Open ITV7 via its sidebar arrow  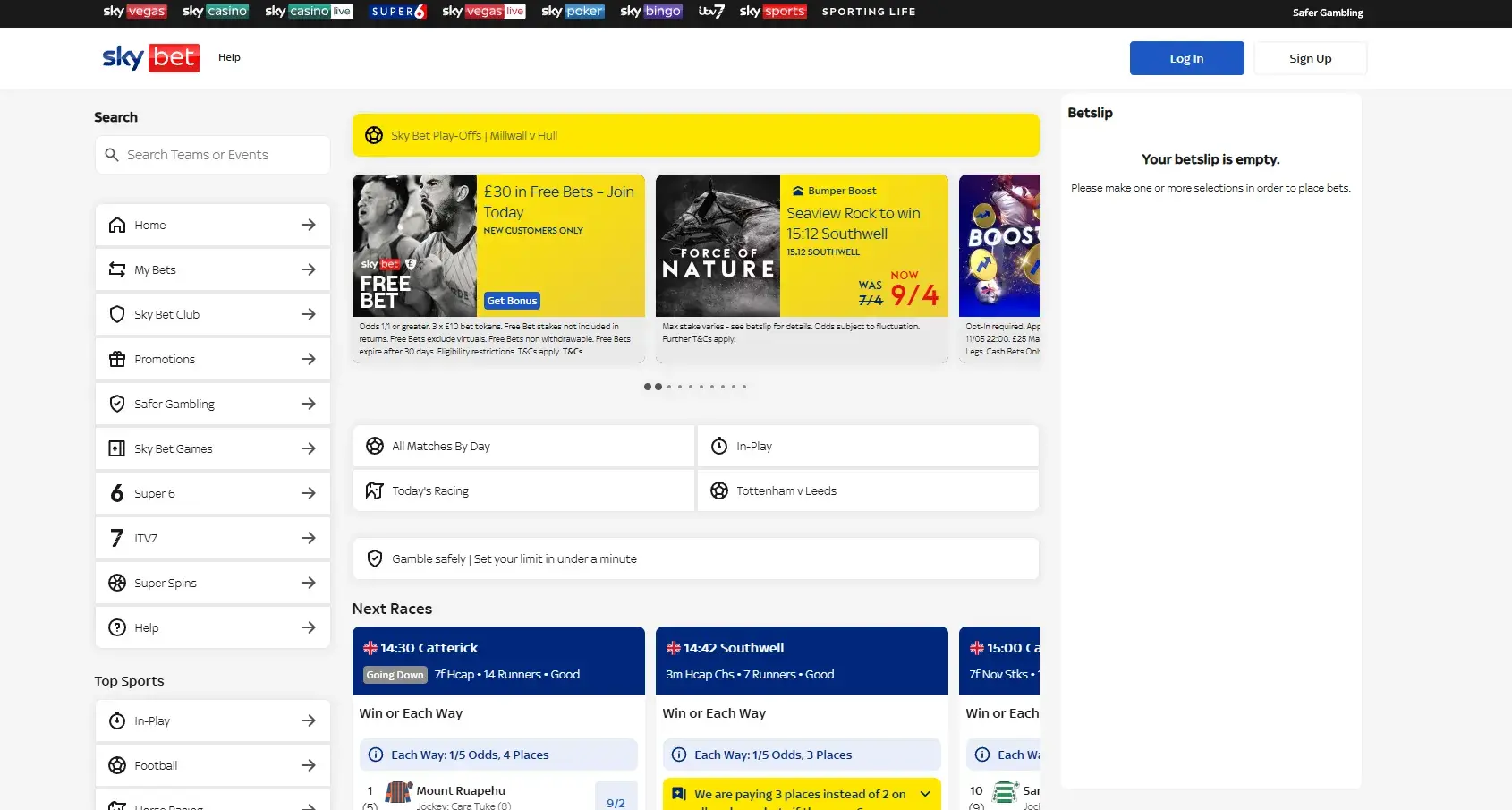click(x=309, y=538)
